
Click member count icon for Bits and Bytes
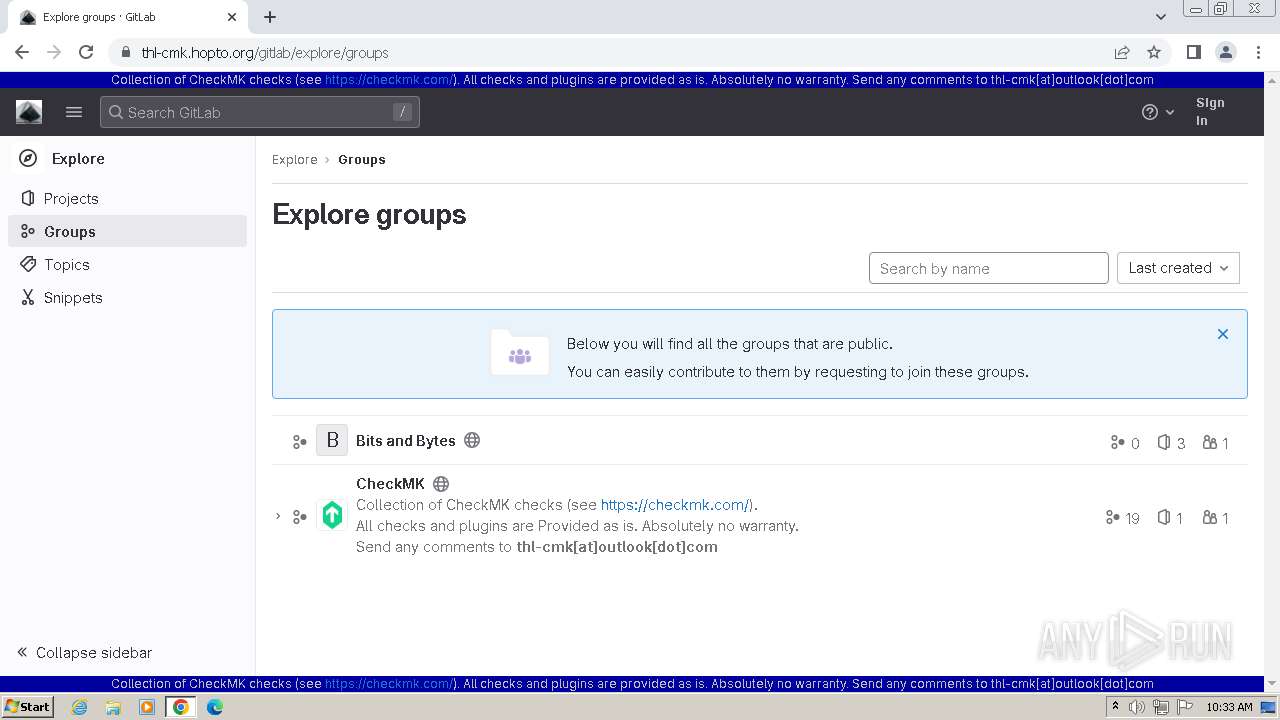coord(1210,442)
